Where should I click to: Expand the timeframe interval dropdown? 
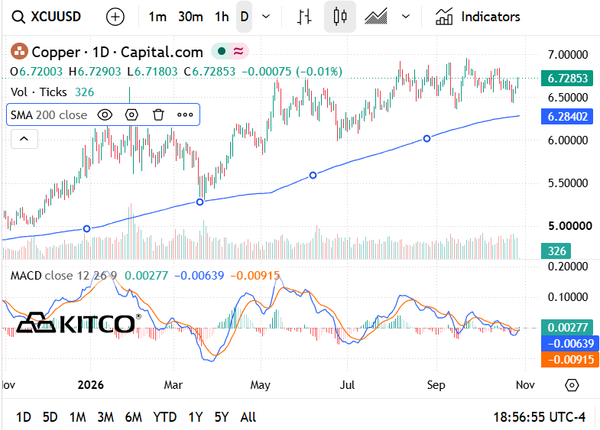[266, 17]
